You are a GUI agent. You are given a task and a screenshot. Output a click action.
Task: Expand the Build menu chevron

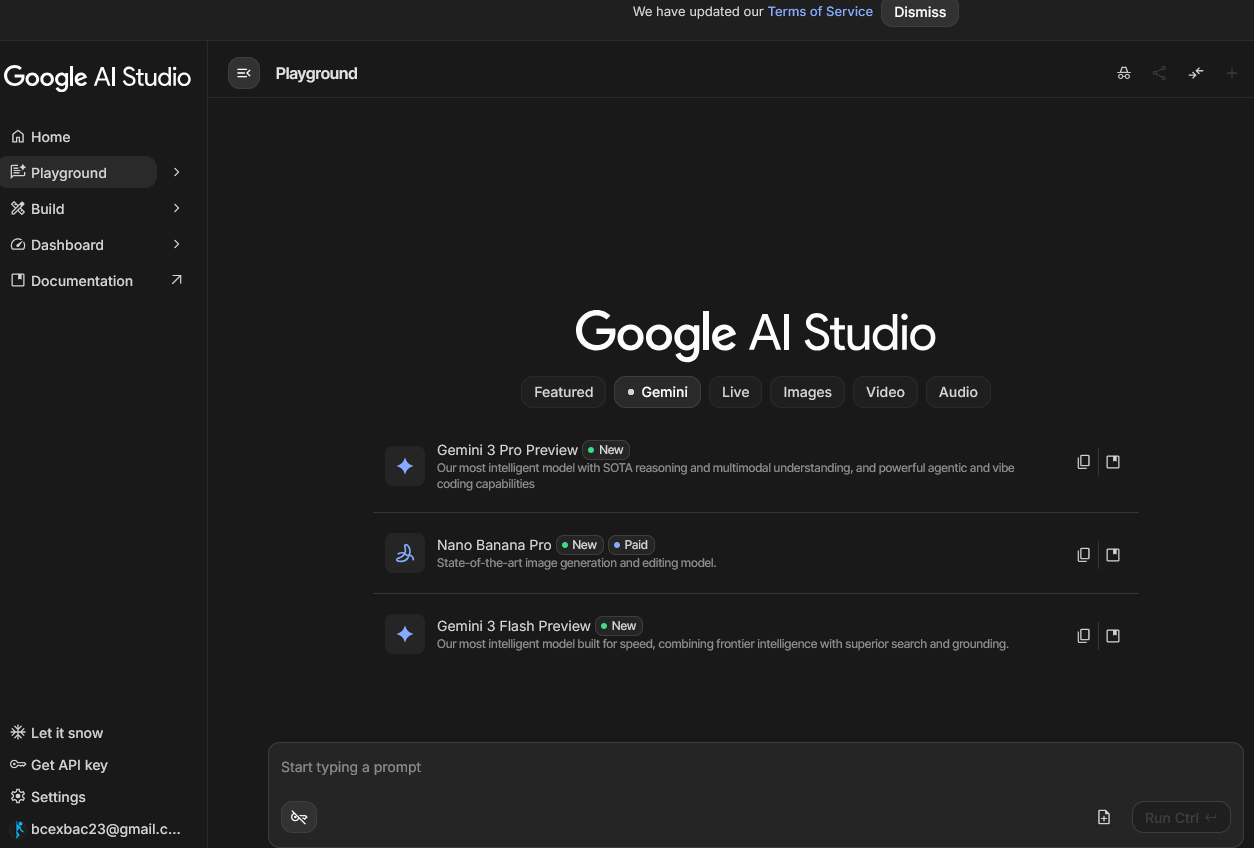coord(177,208)
